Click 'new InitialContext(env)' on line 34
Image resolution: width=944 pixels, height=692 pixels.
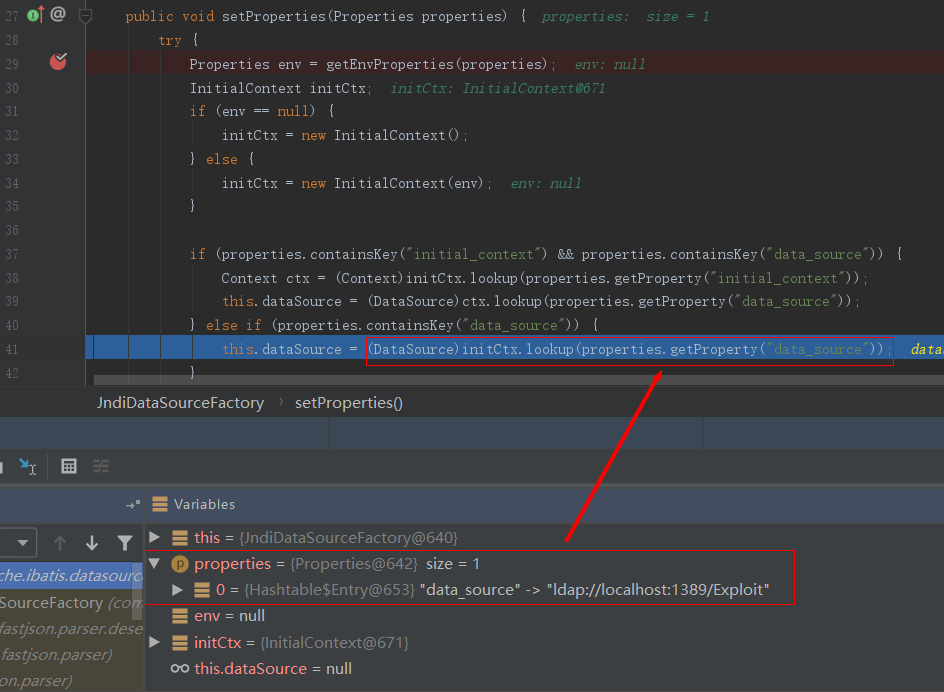[x=392, y=183]
